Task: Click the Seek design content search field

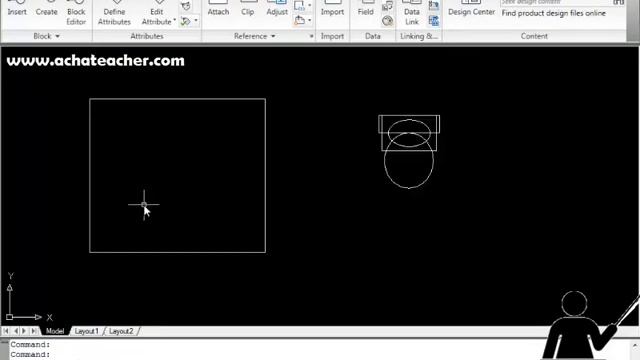Action: tap(557, 2)
